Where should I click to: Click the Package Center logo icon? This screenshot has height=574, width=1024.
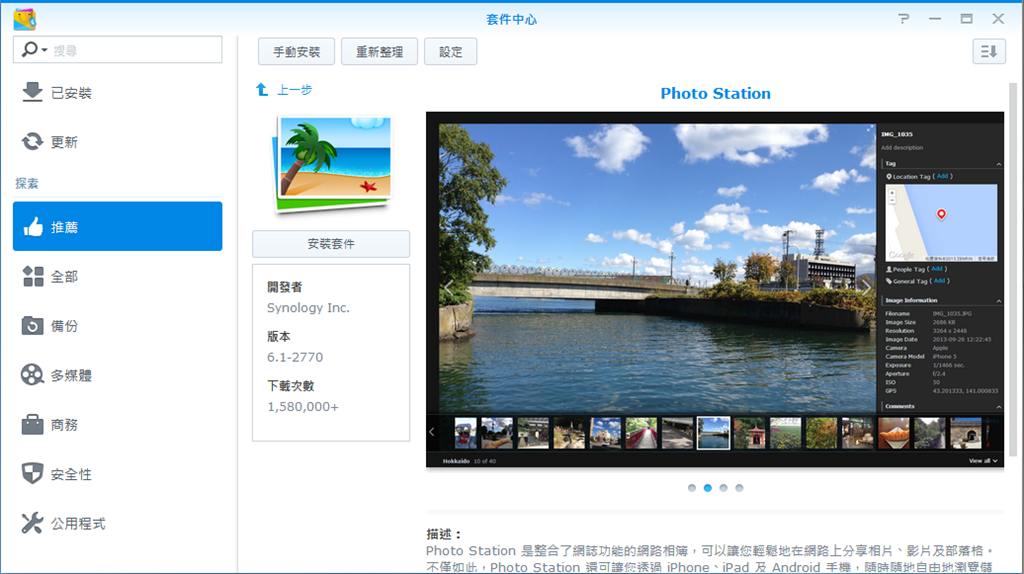24,19
